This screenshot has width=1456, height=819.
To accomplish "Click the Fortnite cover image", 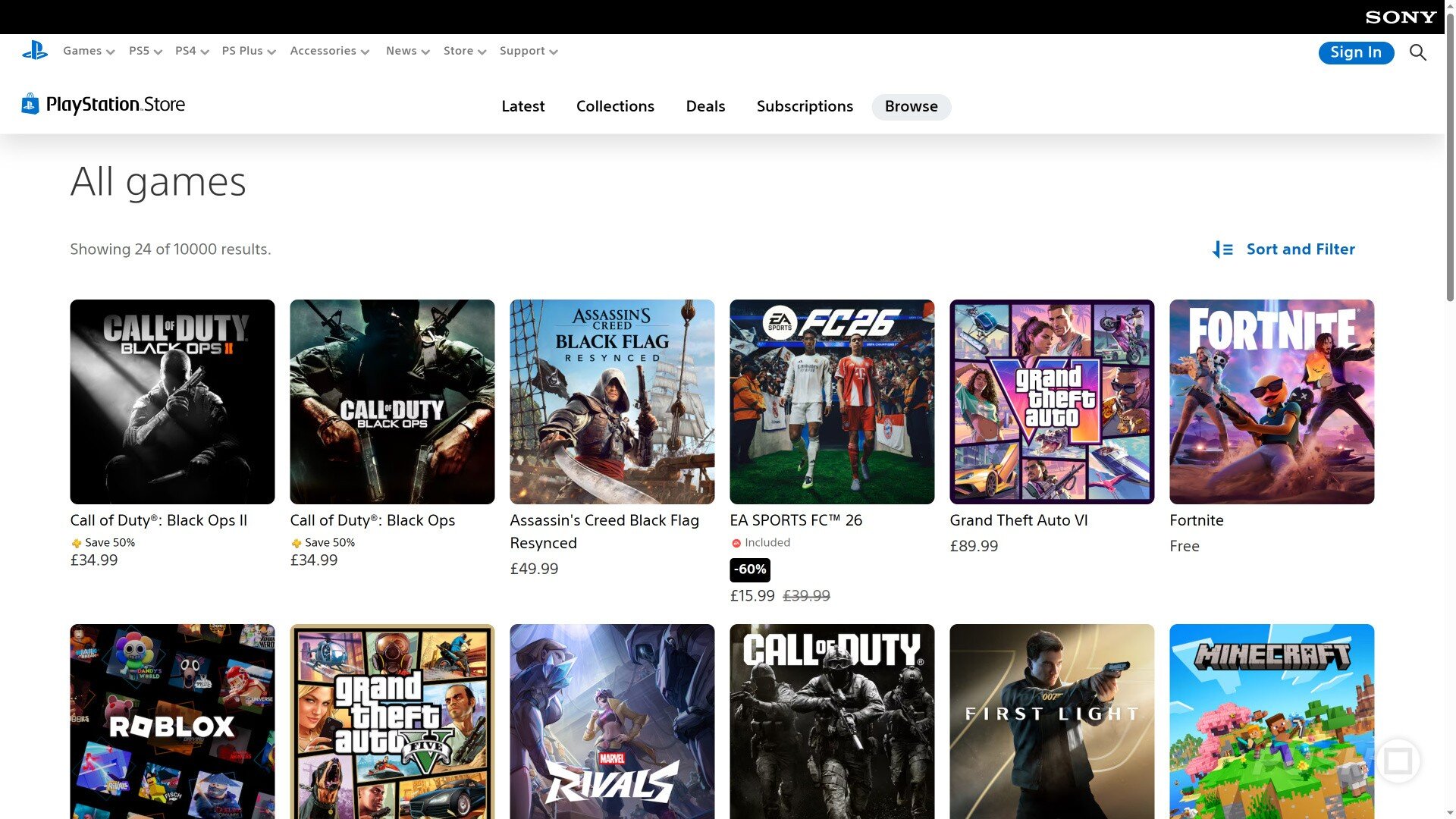I will click(1272, 402).
